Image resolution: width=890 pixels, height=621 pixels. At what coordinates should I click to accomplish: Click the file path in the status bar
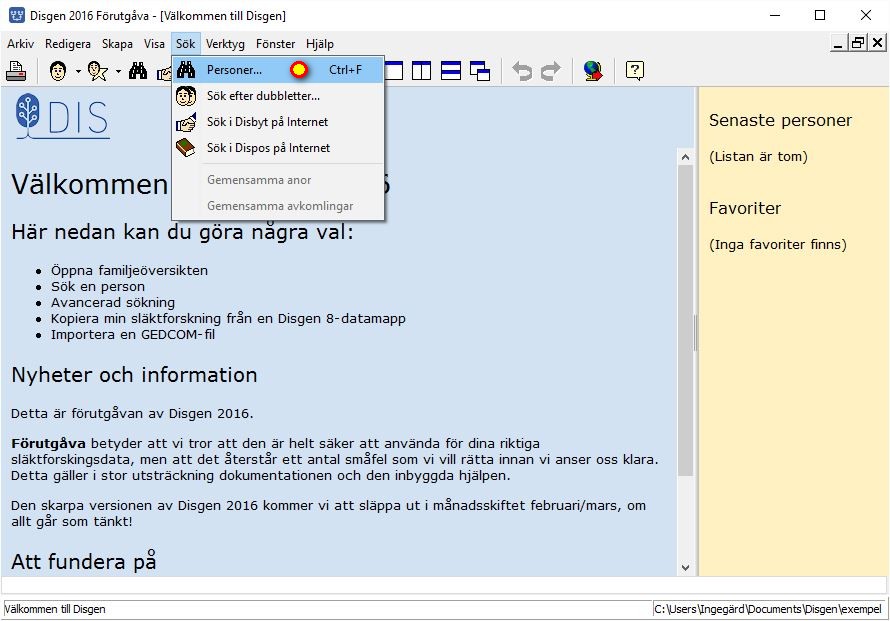click(x=768, y=609)
